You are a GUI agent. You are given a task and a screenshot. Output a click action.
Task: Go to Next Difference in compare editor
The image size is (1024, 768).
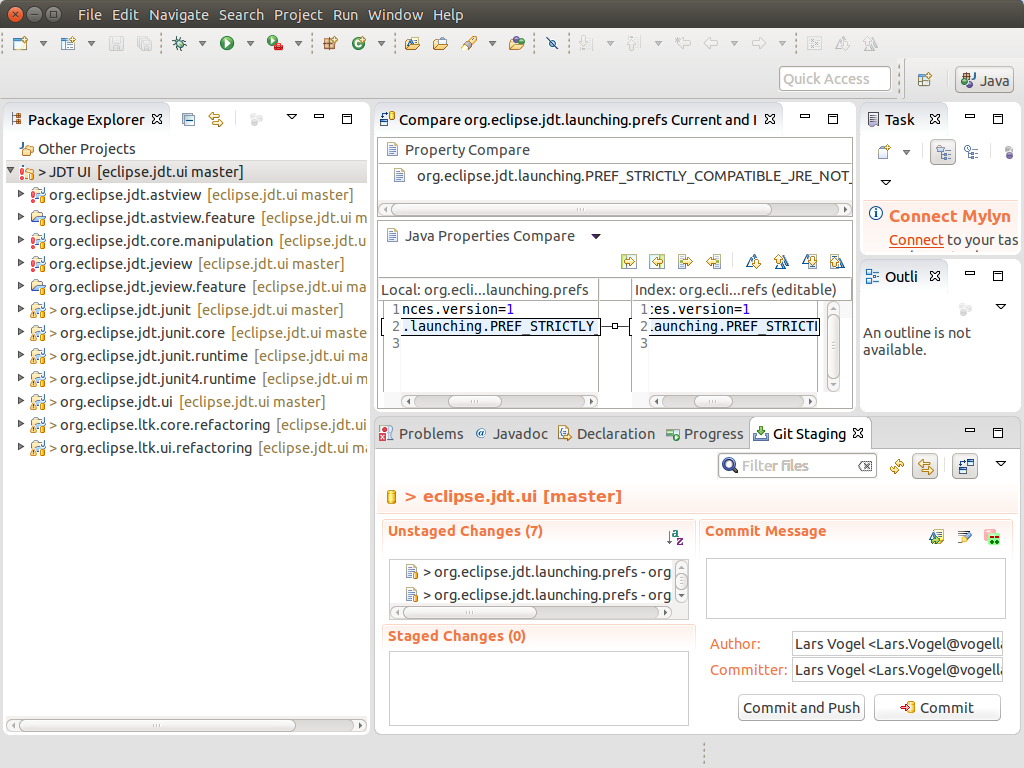(753, 262)
